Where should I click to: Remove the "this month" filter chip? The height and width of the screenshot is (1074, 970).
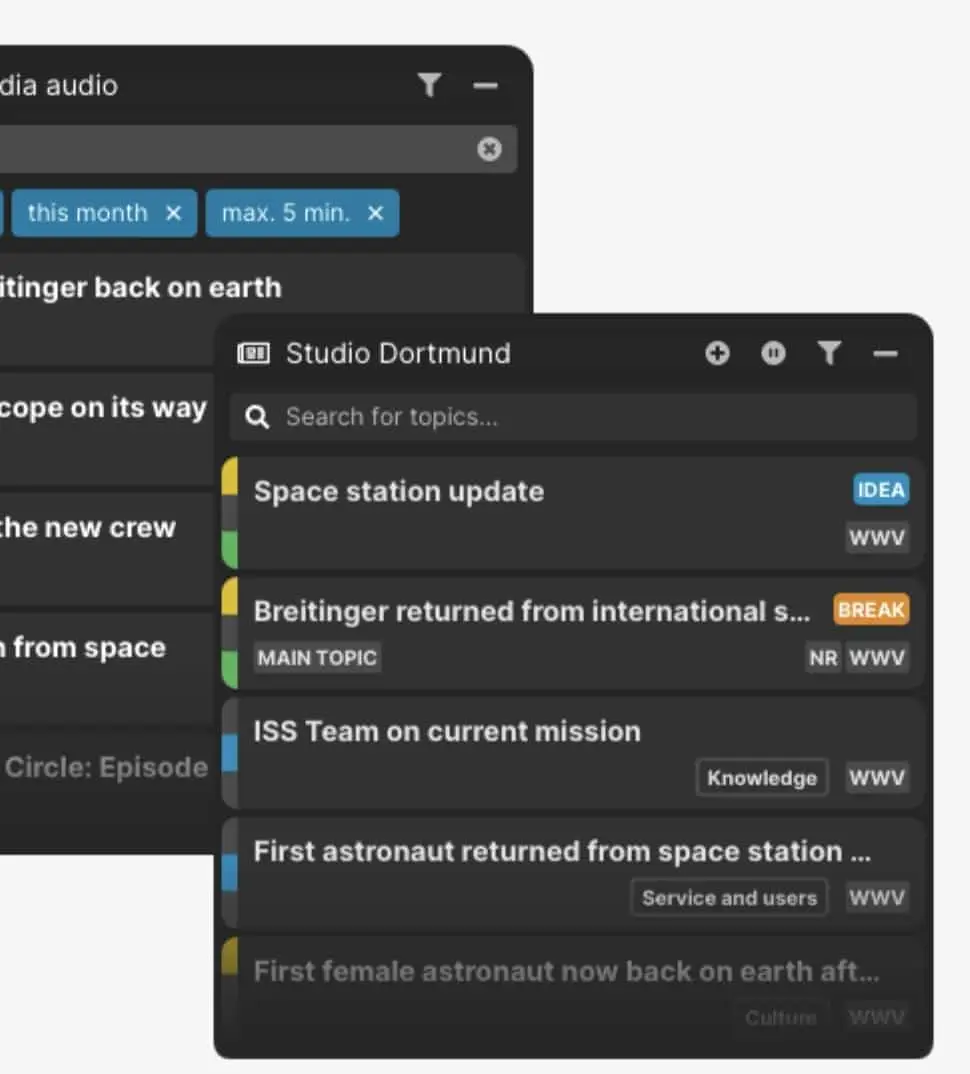[173, 213]
